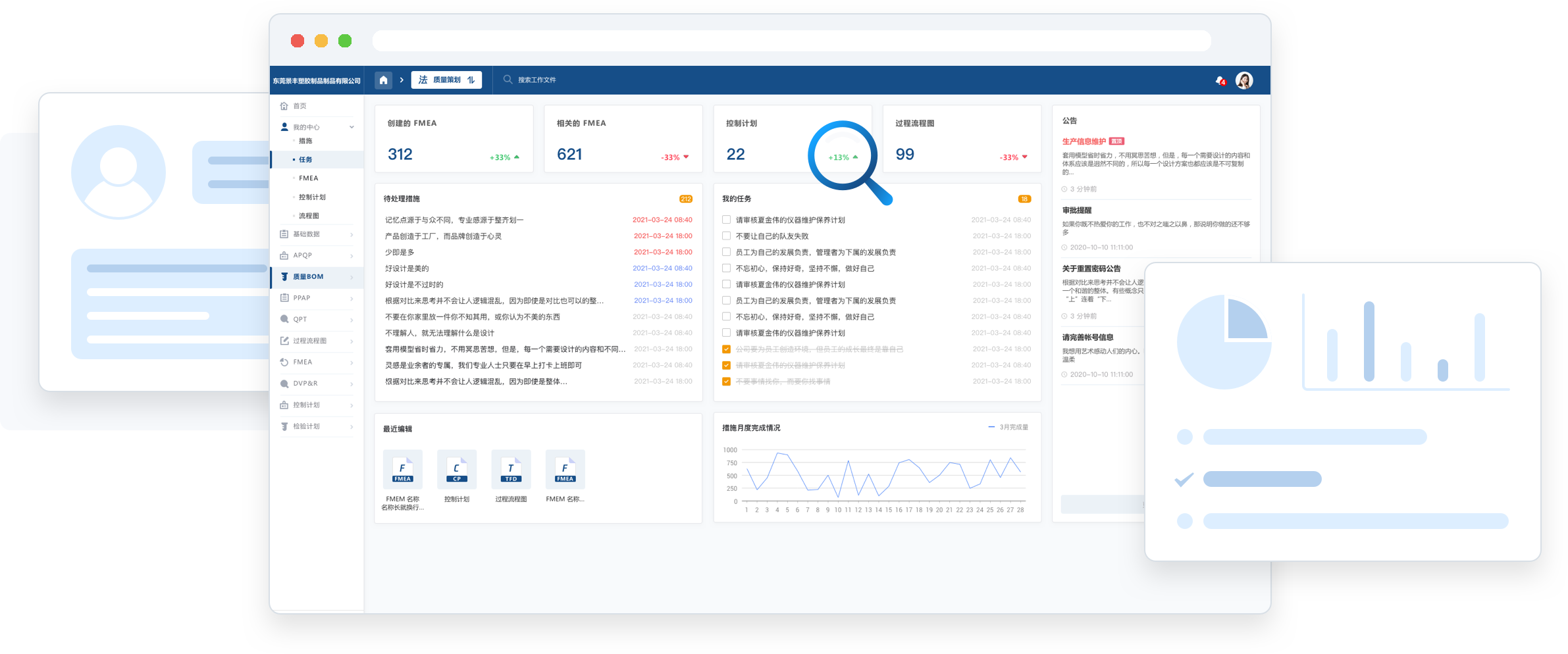The image size is (1568, 654).
Task: Click the DVP&R sidebar icon
Action: point(284,384)
